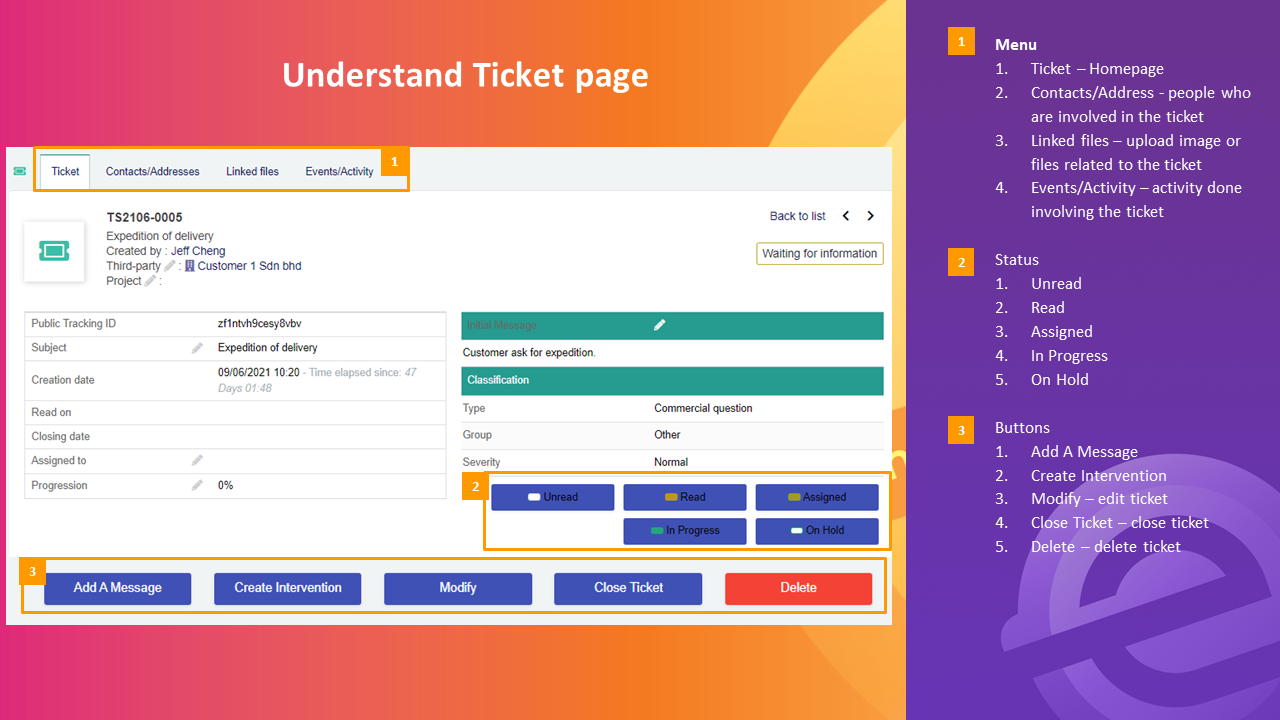Screen dimensions: 1280x720
Task: Set ticket status to Unread
Action: (x=552, y=497)
